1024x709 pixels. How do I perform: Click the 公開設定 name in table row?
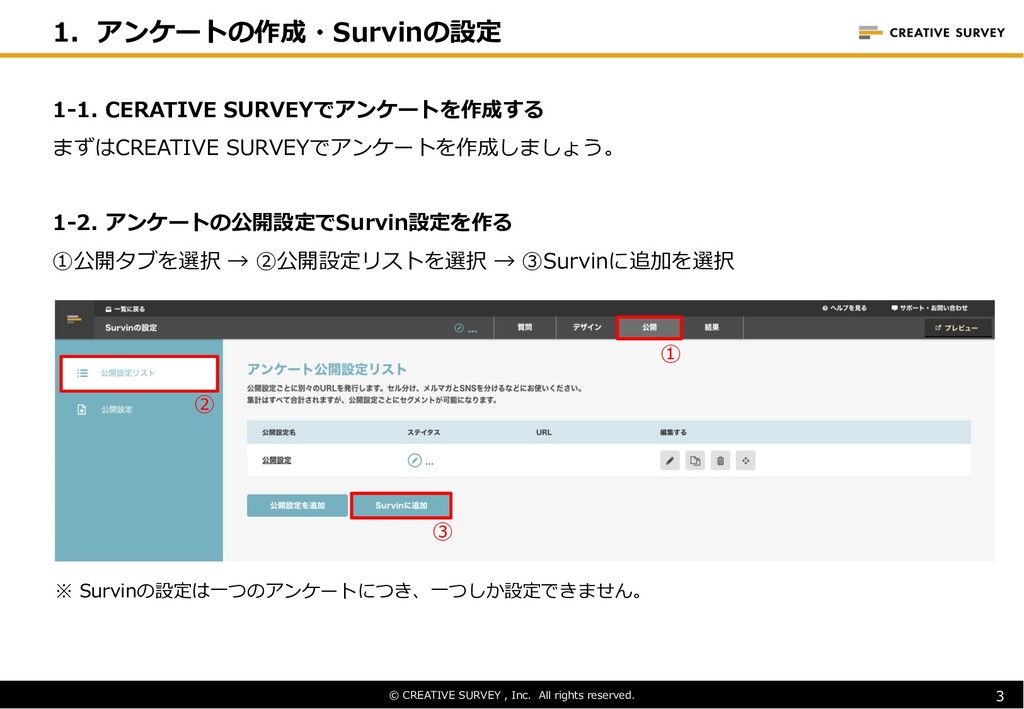pos(277,461)
